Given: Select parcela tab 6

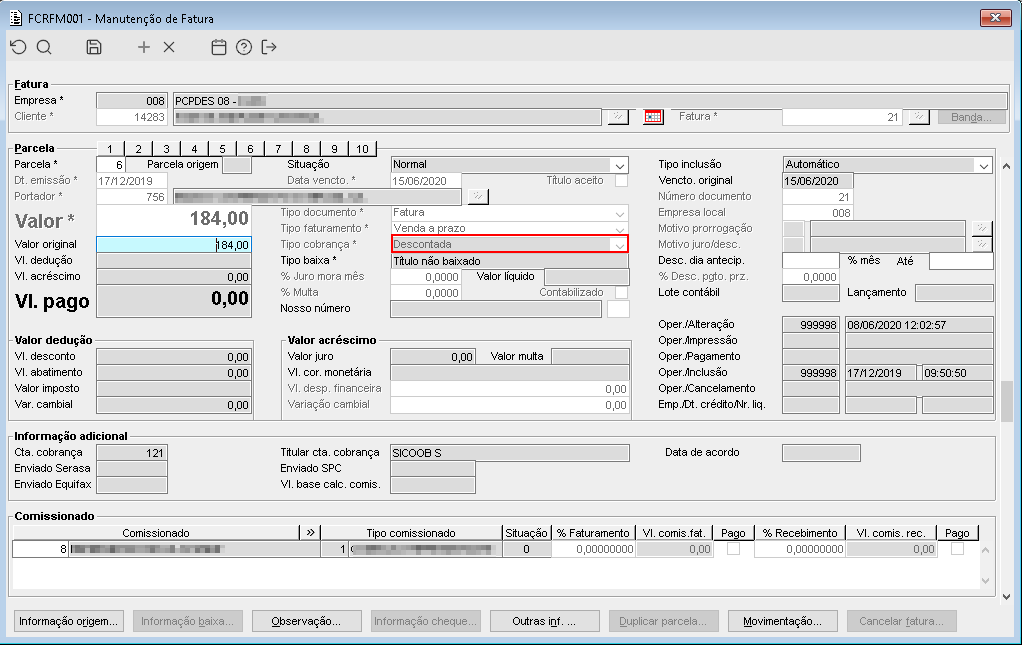Looking at the screenshot, I should (250, 149).
